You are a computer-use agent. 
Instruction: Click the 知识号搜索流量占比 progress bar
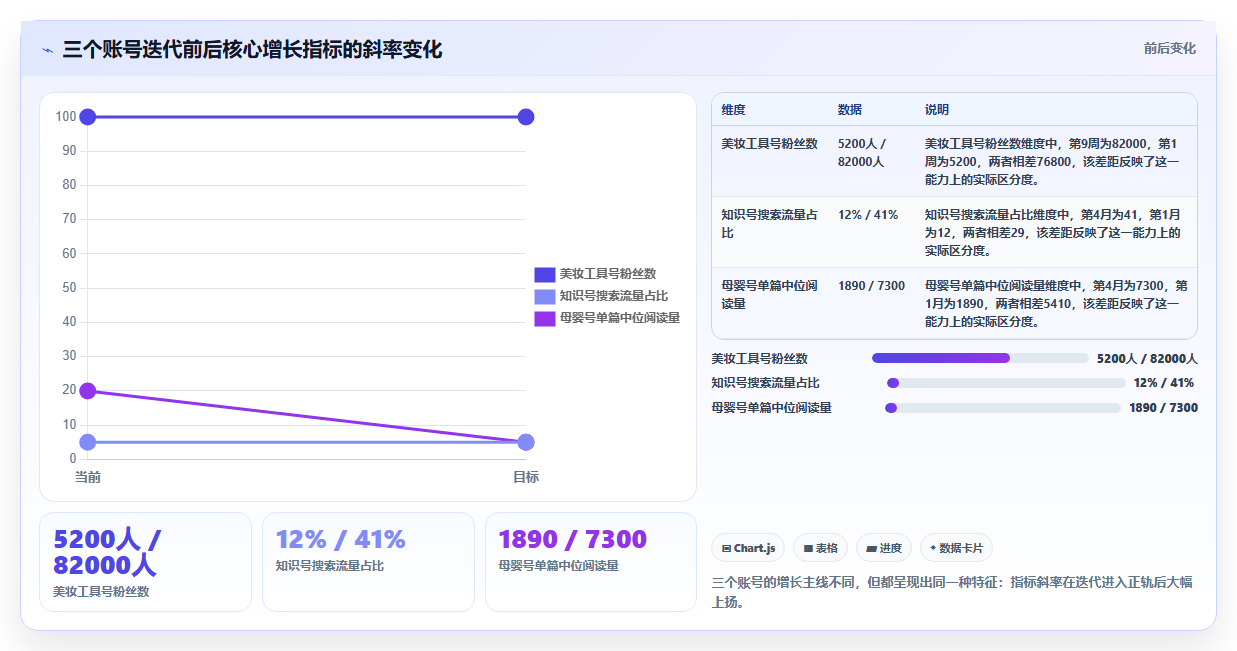click(1006, 383)
